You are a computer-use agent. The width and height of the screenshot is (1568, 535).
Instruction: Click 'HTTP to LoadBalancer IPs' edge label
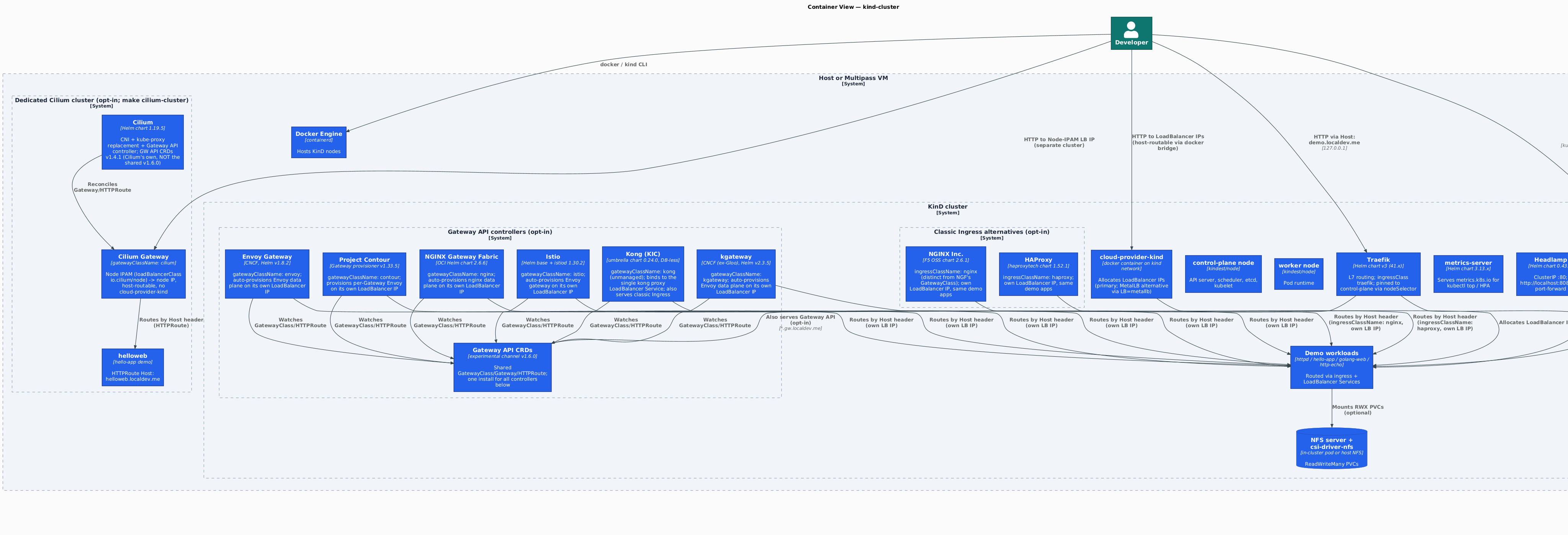[1168, 142]
